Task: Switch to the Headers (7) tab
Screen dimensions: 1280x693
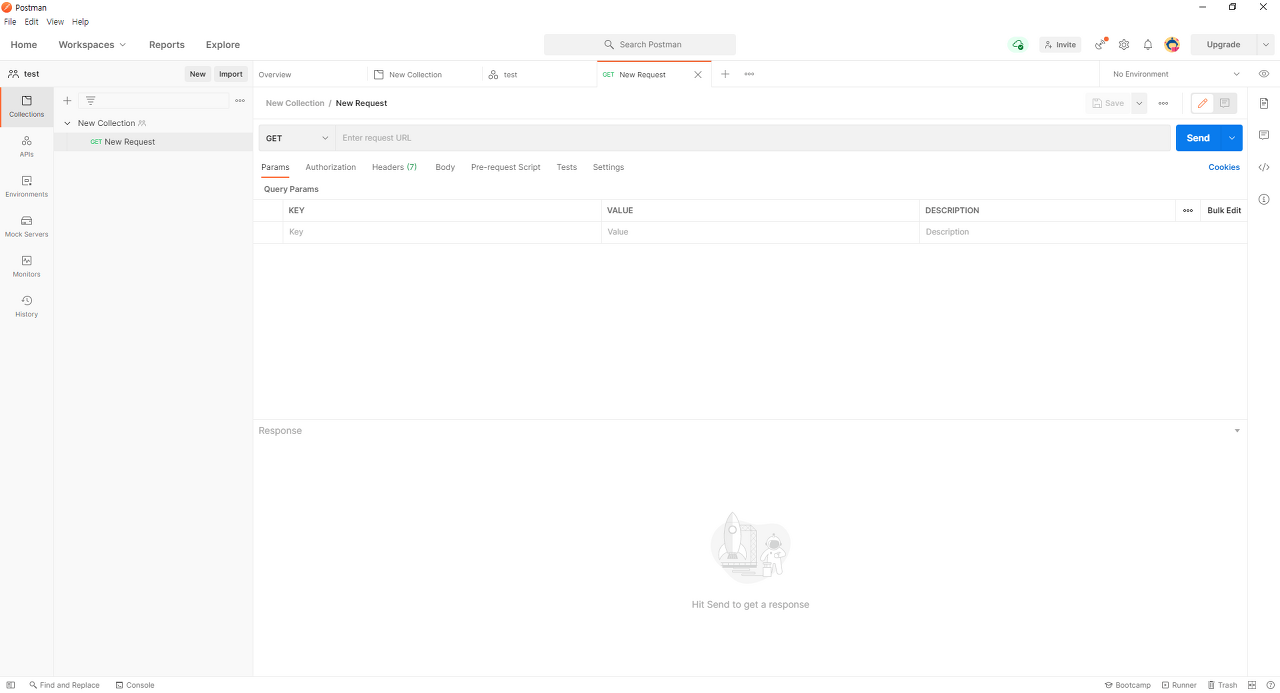Action: click(x=394, y=167)
